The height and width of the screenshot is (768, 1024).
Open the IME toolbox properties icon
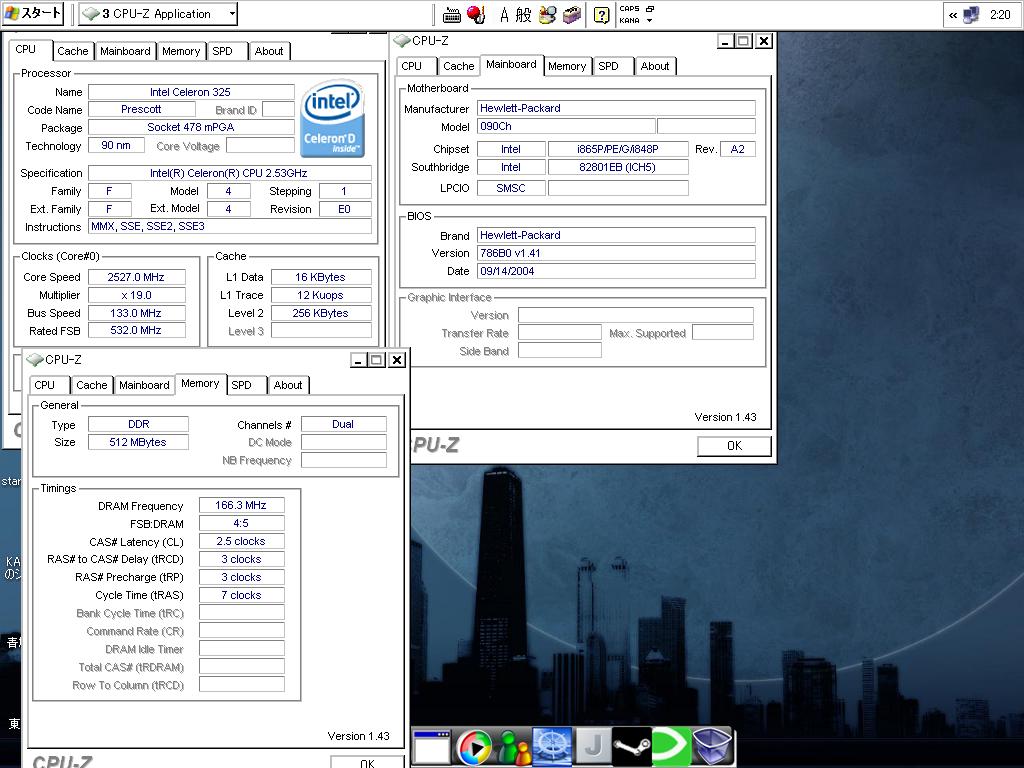click(x=572, y=14)
